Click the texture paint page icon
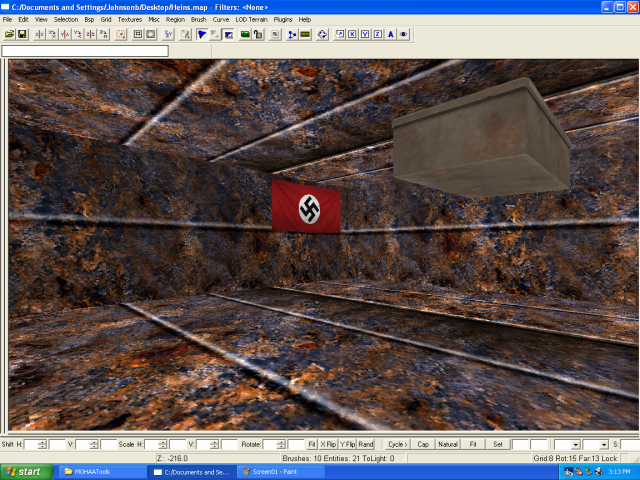 coord(185,34)
